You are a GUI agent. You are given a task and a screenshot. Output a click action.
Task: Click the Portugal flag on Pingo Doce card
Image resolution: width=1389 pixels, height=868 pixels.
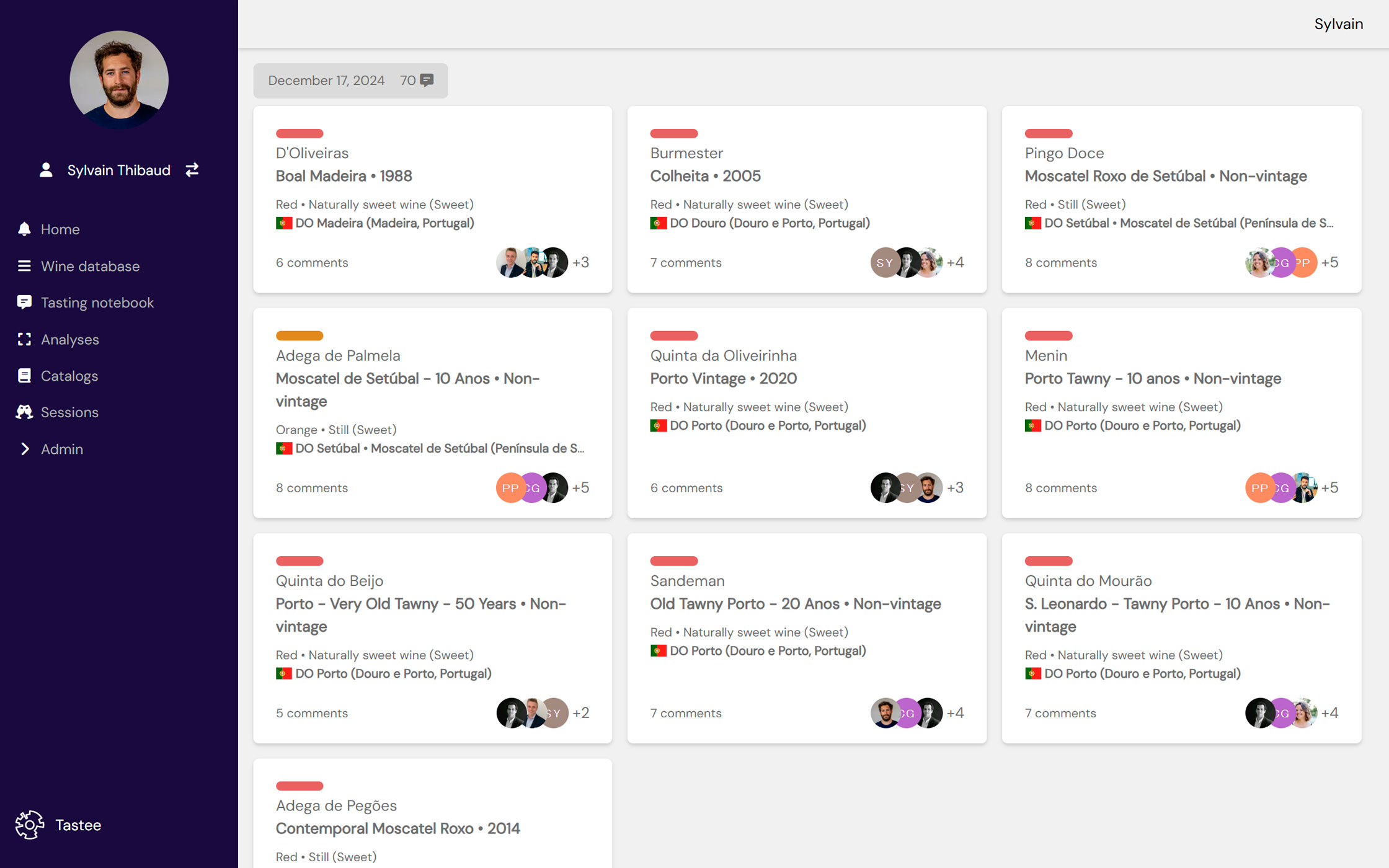coord(1033,223)
